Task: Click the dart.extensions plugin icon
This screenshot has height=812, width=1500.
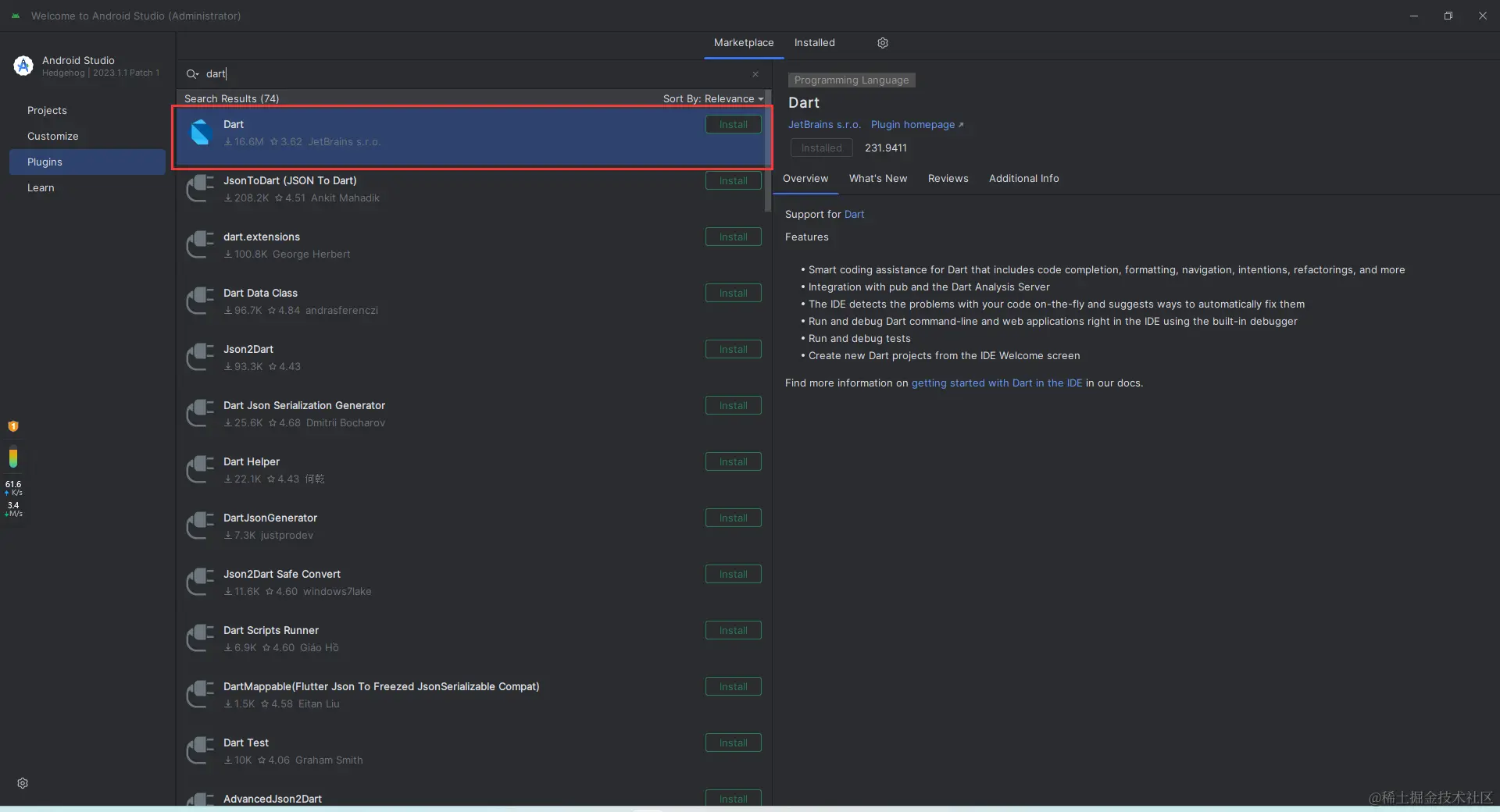Action: pos(201,245)
